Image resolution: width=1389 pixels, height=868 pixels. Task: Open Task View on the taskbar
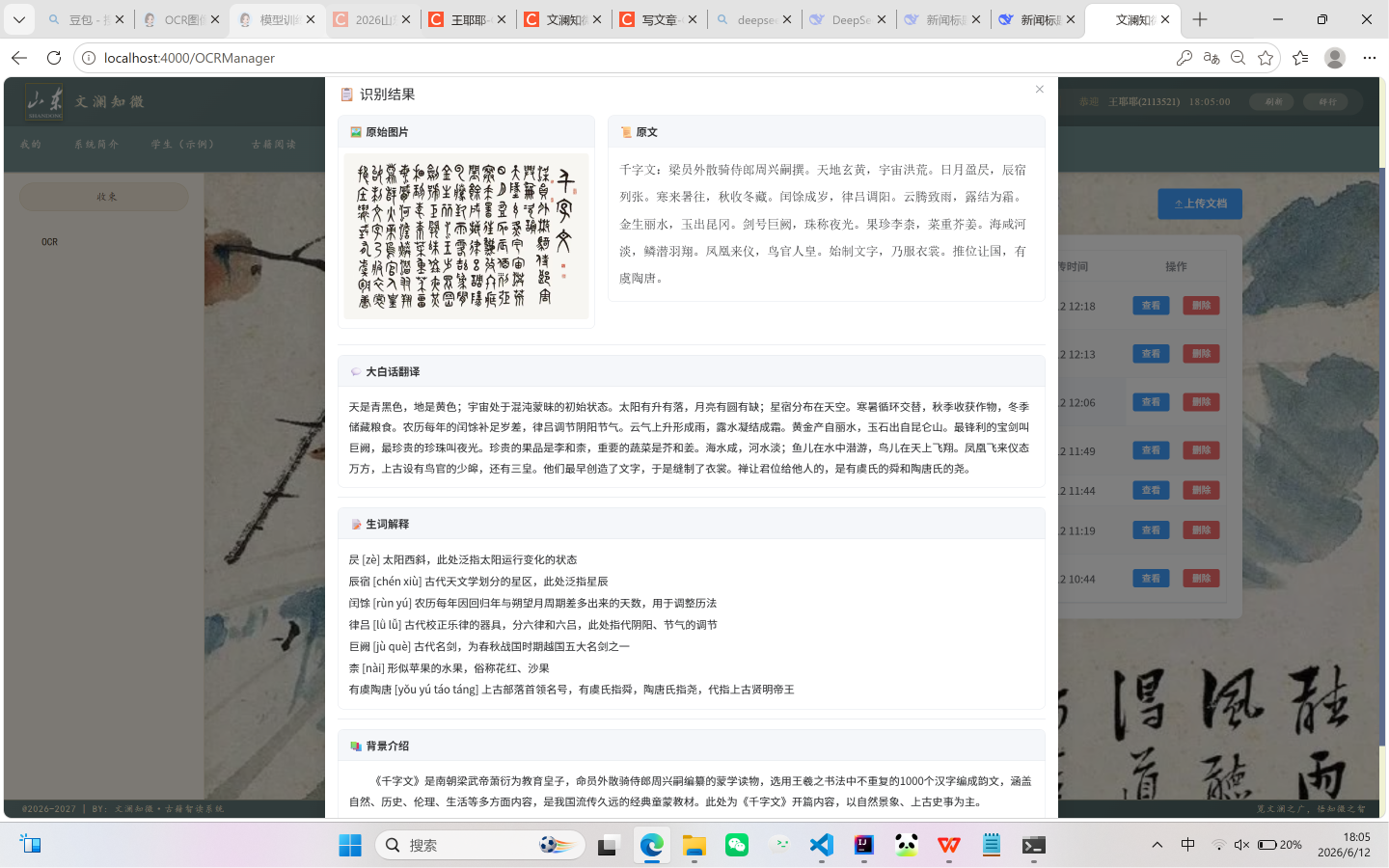click(608, 845)
